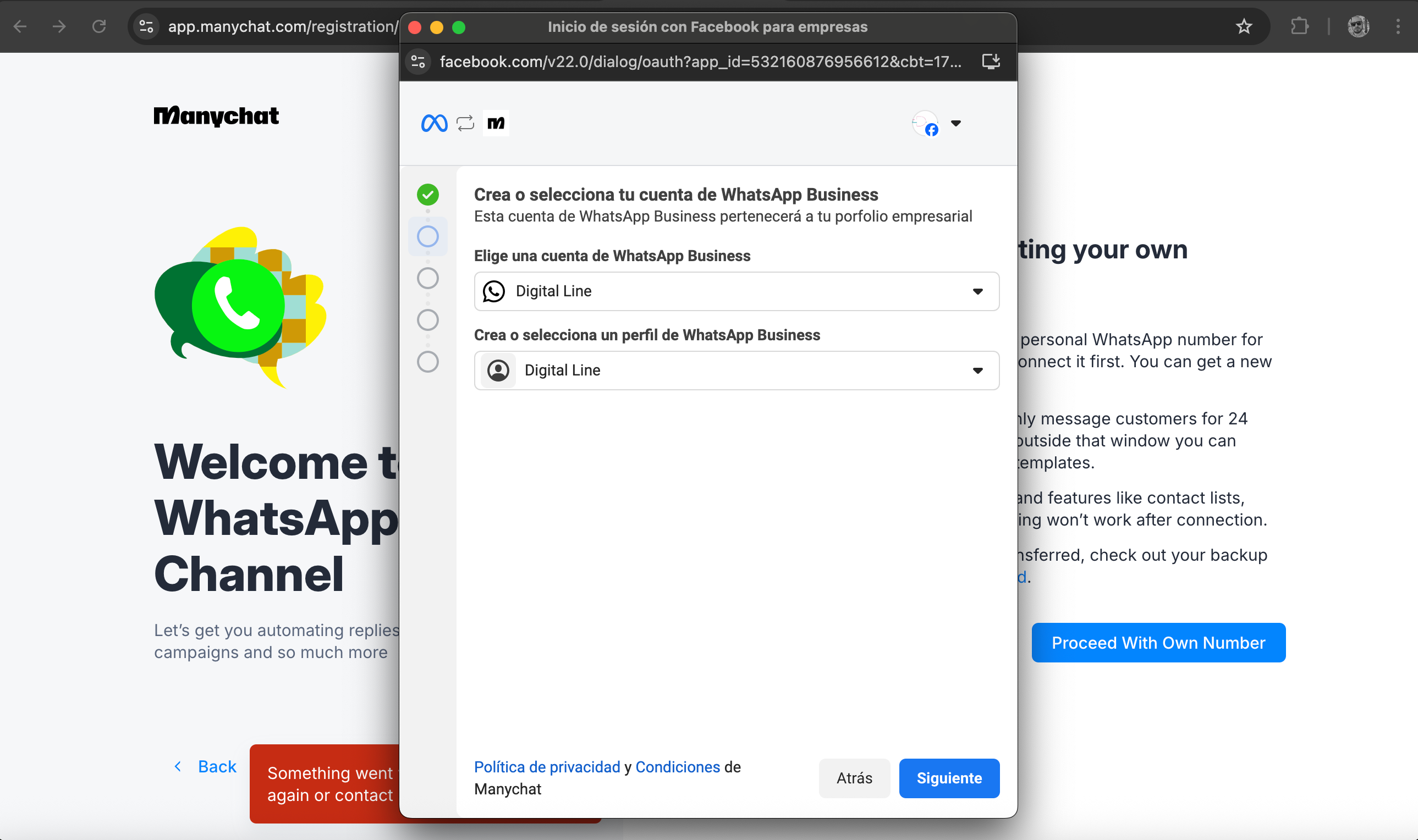Click the Facebook account avatar
Image resolution: width=1418 pixels, height=840 pixels.
pos(925,123)
